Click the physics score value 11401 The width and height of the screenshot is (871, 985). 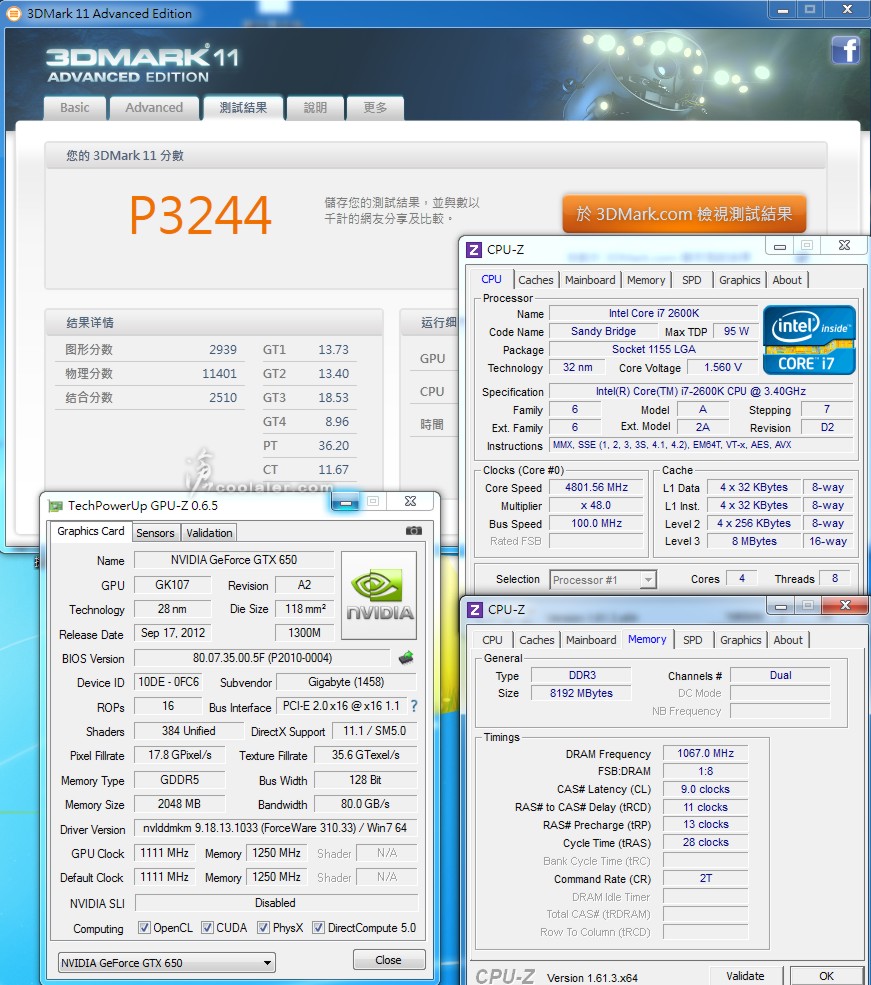click(219, 374)
